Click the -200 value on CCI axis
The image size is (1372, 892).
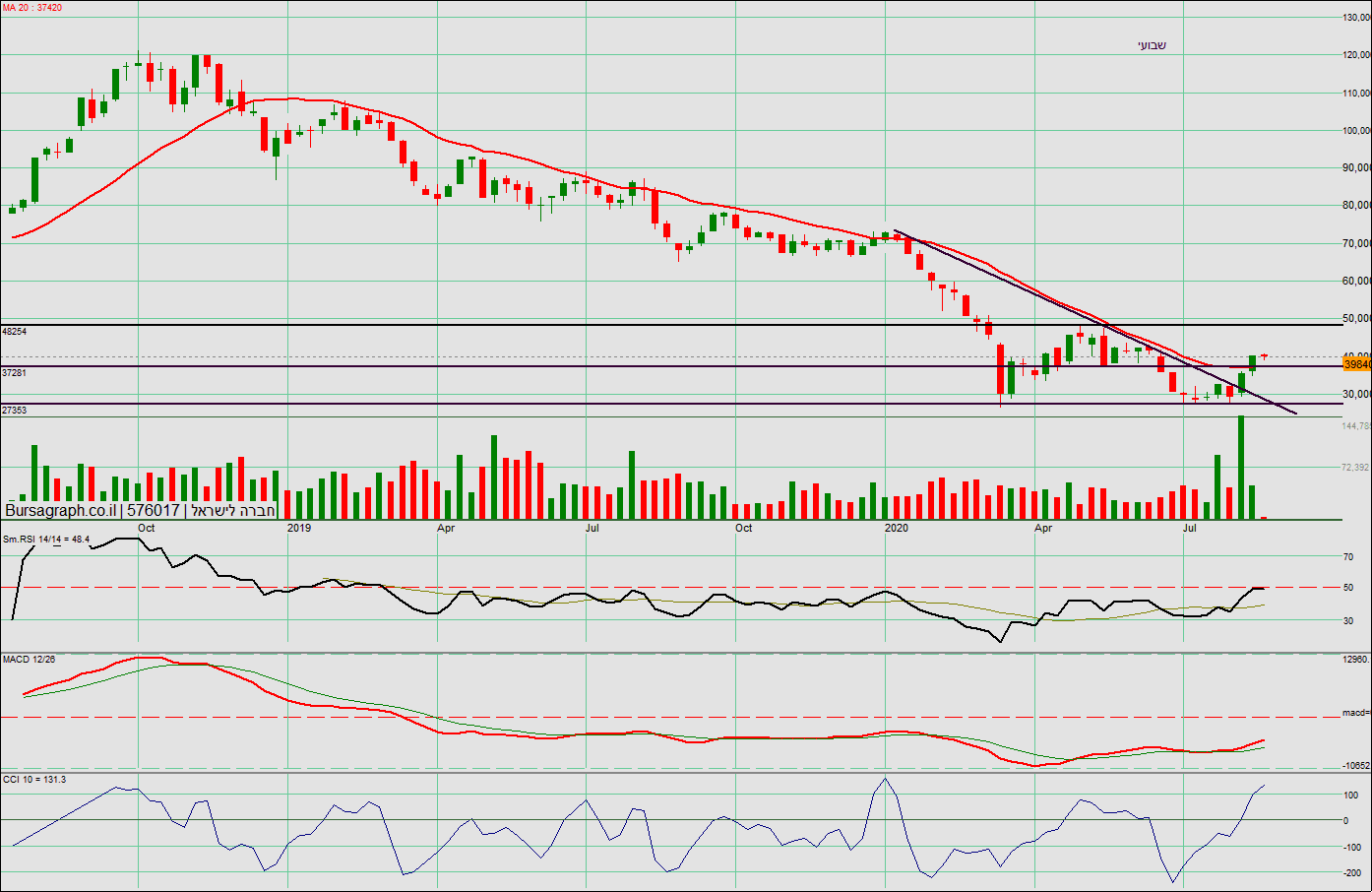pos(1352,873)
